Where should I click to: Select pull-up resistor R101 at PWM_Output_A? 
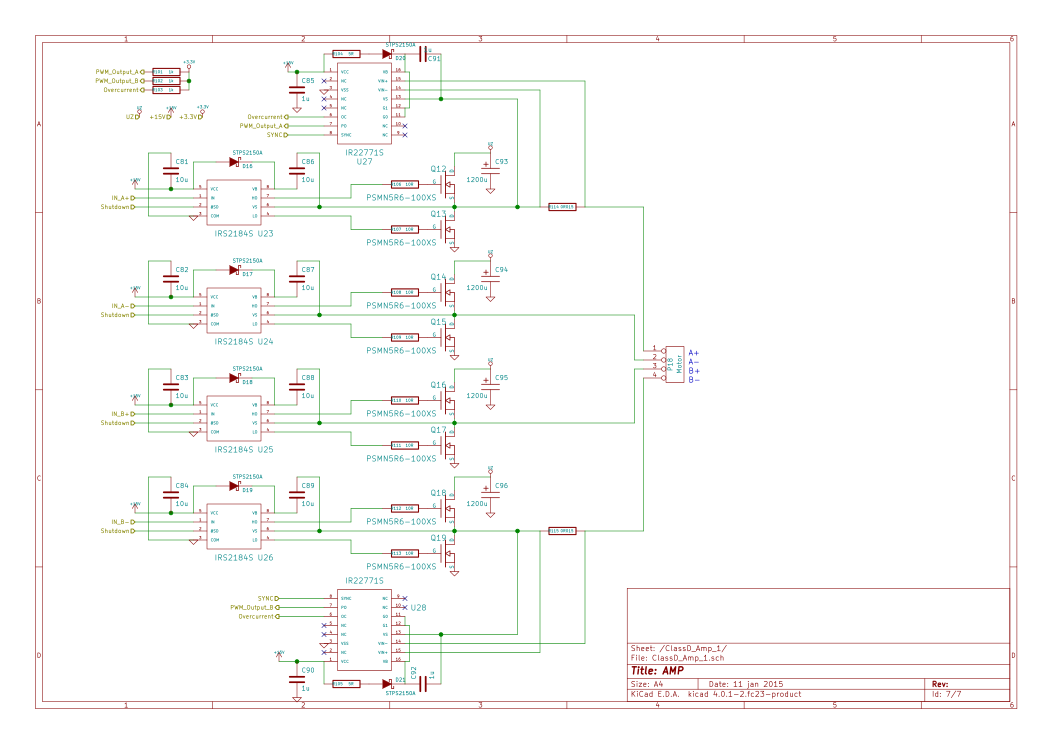(x=166, y=72)
